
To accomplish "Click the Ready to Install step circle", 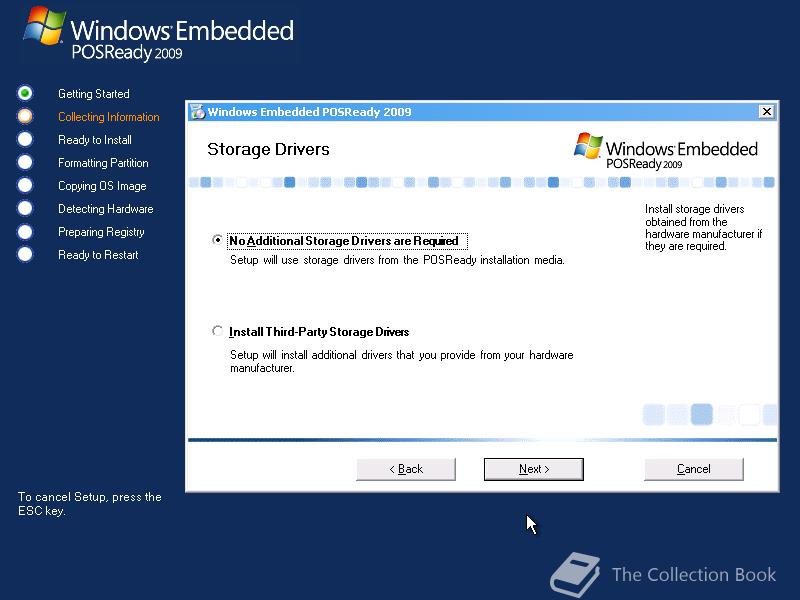I will [24, 139].
